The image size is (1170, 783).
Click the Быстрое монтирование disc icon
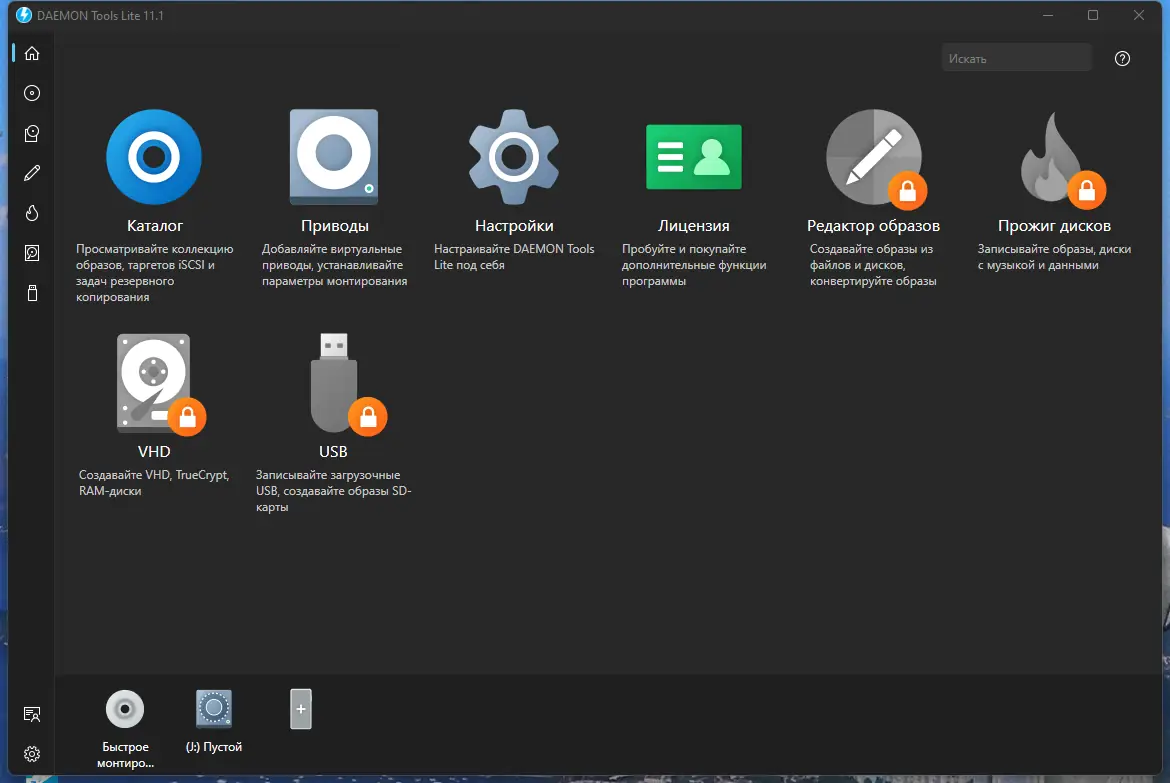pos(125,708)
